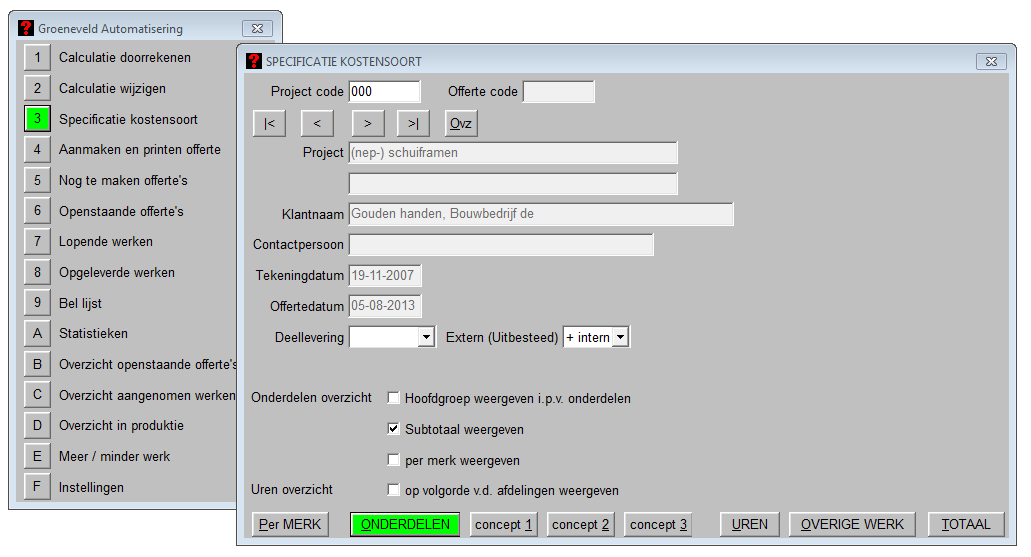
Task: Enable Hoofdgroep weergeven i.p.v. onderdelen checkbox
Action: tap(394, 398)
